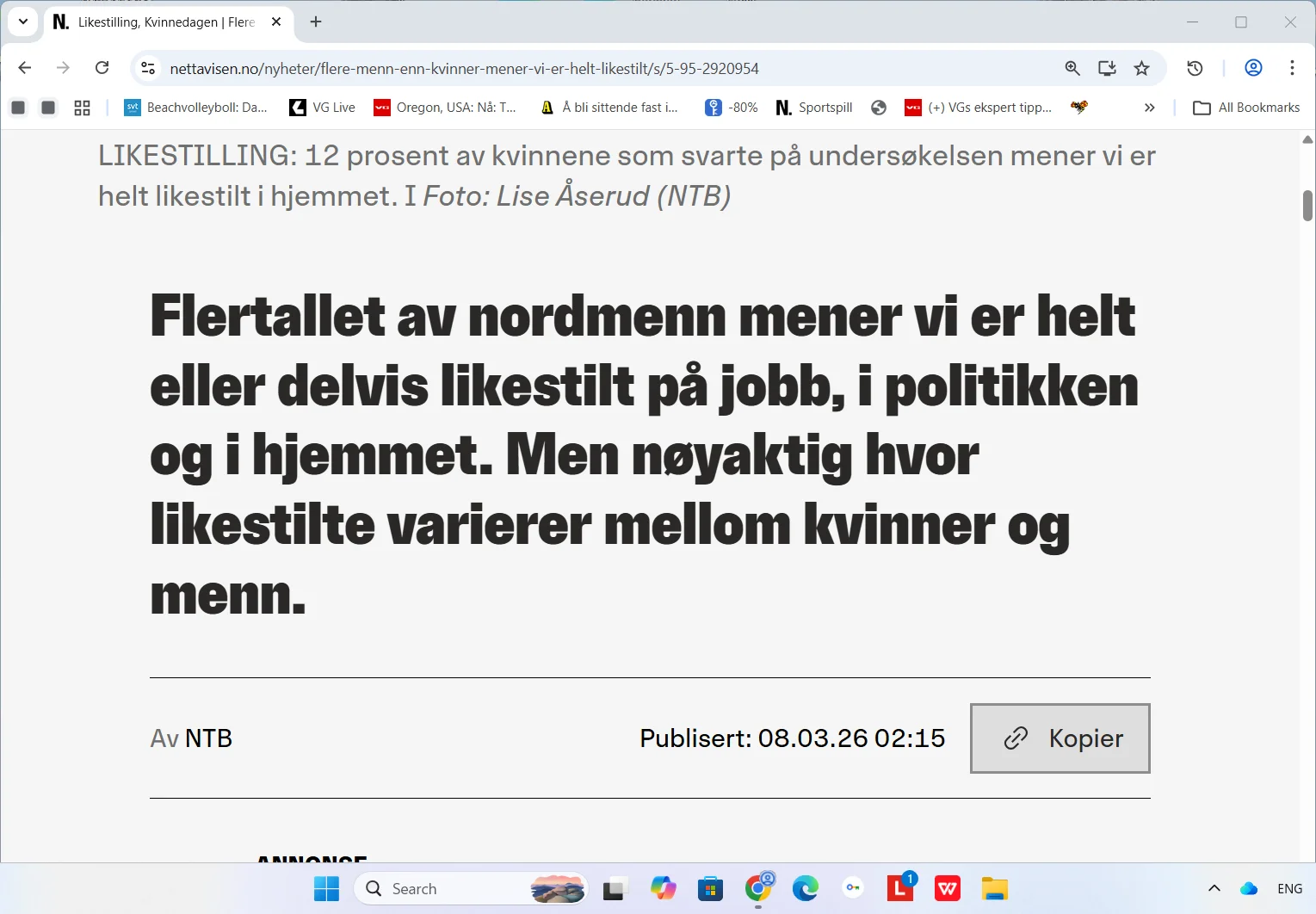Navigate back with the back arrow

tap(24, 68)
